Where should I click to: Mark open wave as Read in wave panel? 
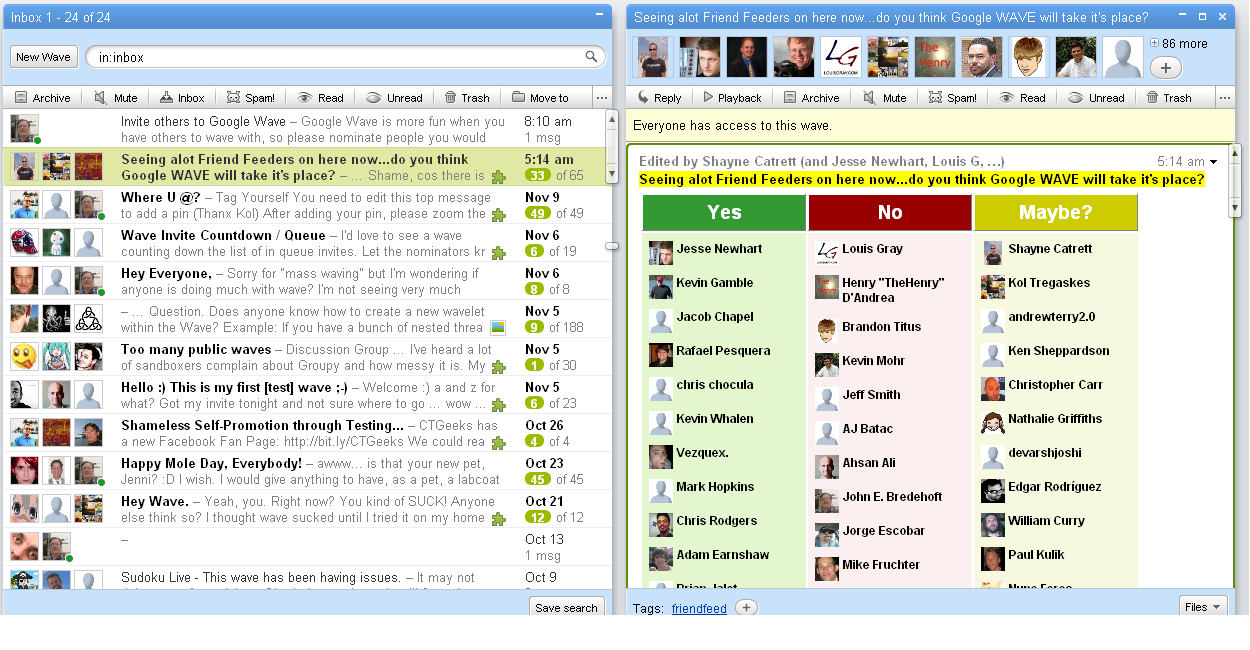pos(1022,98)
